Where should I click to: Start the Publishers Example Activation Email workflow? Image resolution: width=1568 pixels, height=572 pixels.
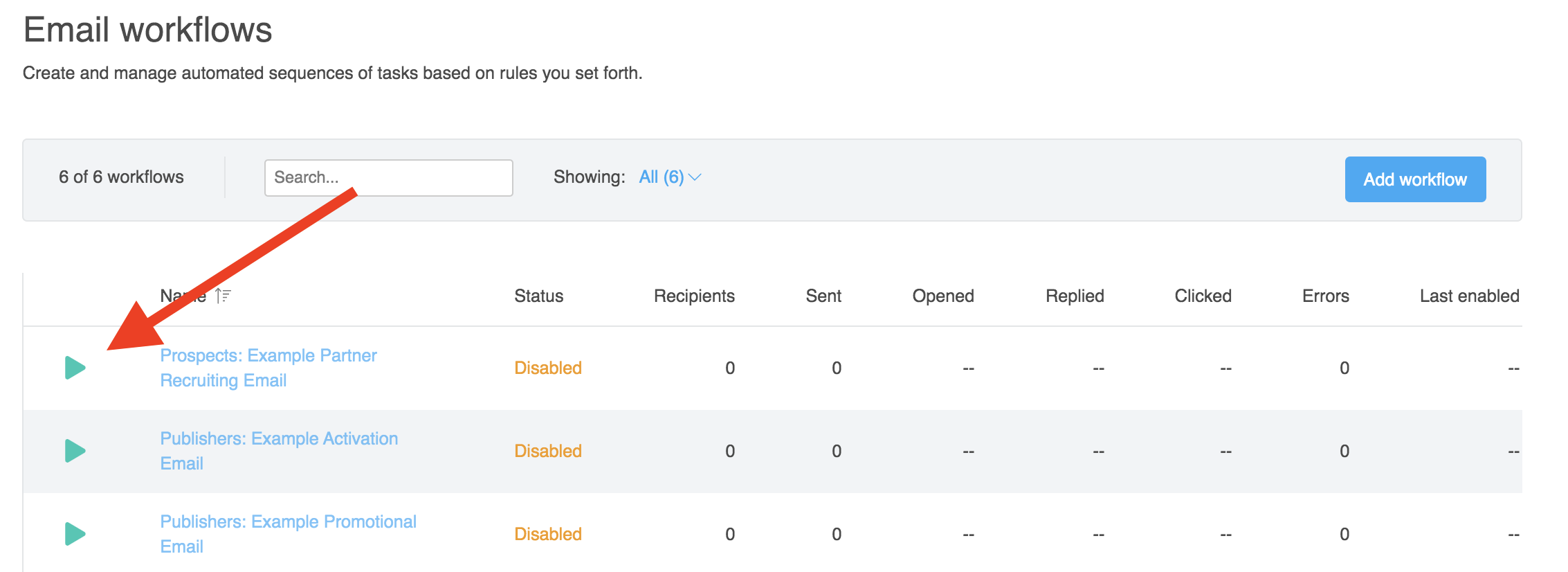[x=75, y=451]
